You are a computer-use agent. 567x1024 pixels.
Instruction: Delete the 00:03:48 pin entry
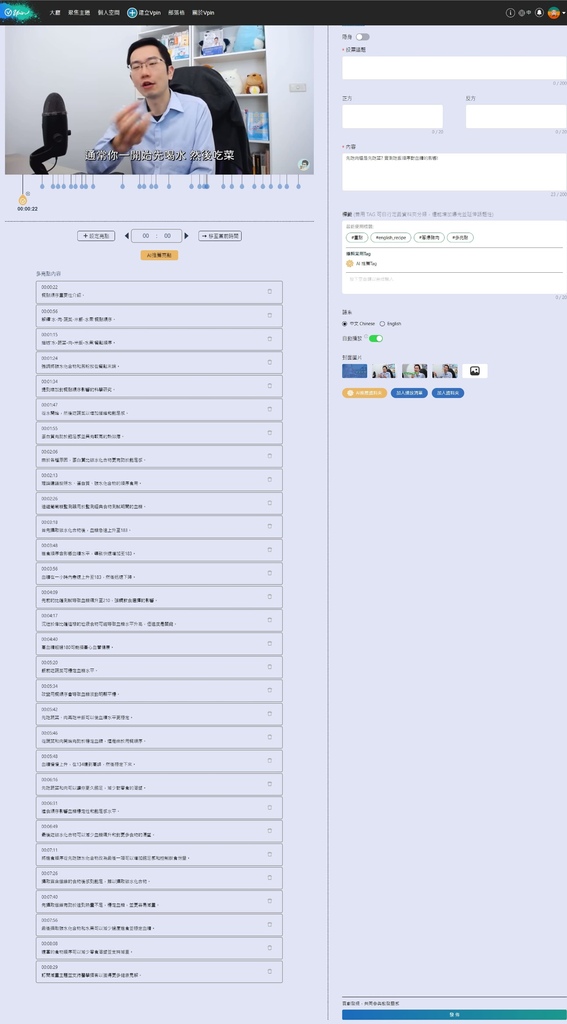(x=270, y=550)
